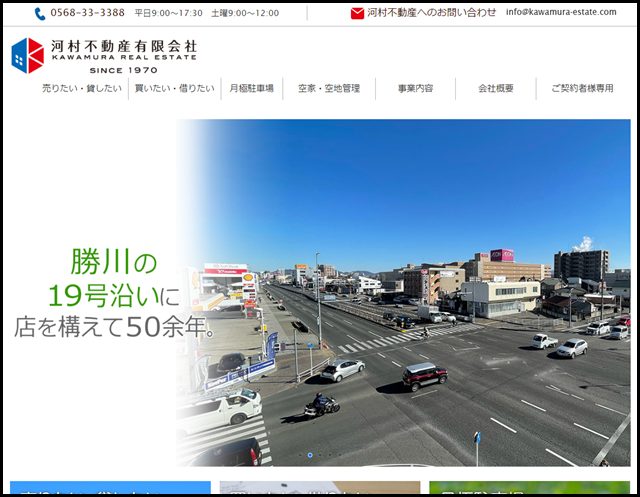Image resolution: width=640 pixels, height=497 pixels.
Task: Select the last carousel indicator dot
Action: tap(340, 455)
